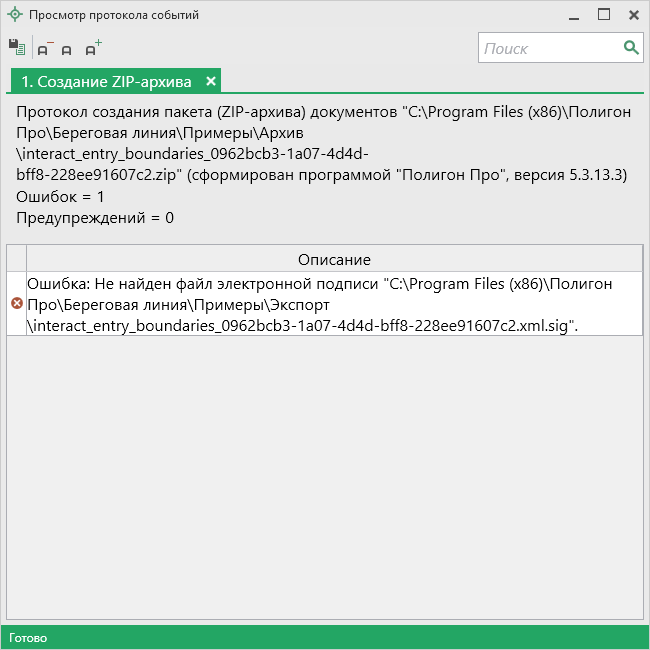
Task: Click the application icon in the title bar
Action: pos(14,15)
